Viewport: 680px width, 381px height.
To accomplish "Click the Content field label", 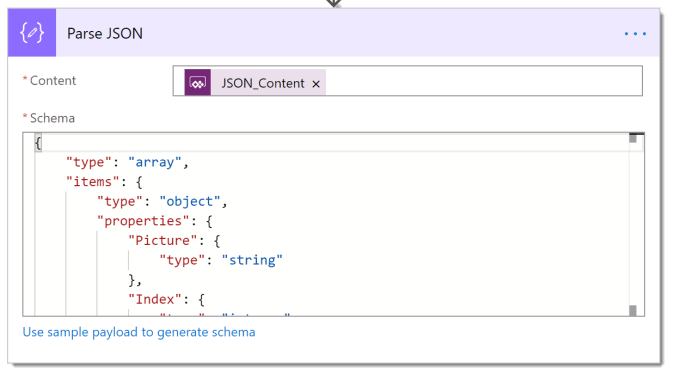I will [53, 81].
